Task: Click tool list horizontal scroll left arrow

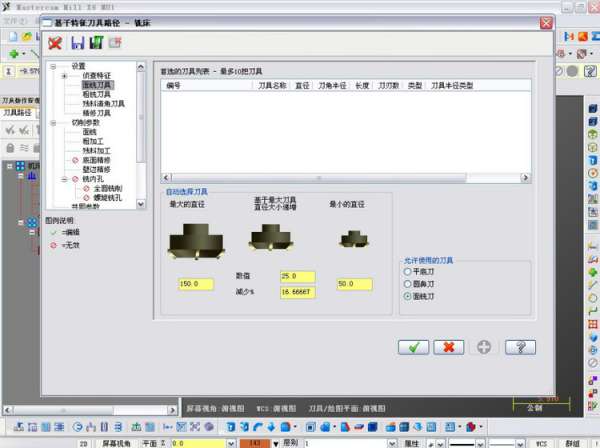Action: (x=166, y=178)
